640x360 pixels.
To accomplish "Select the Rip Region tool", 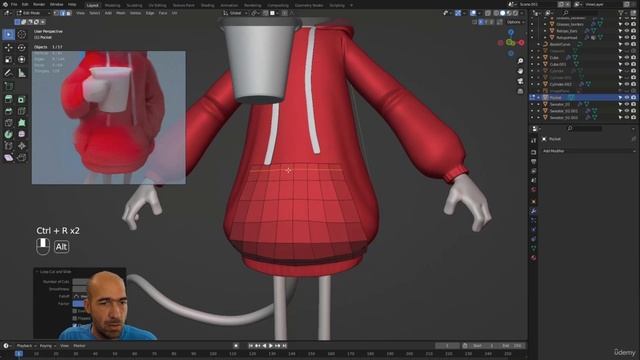I will coord(22,158).
